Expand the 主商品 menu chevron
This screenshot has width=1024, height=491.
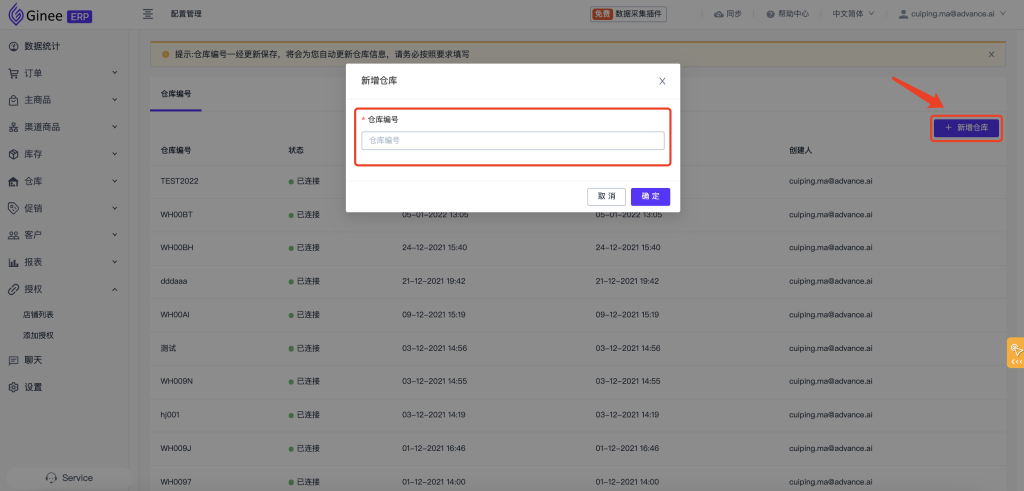coord(114,99)
